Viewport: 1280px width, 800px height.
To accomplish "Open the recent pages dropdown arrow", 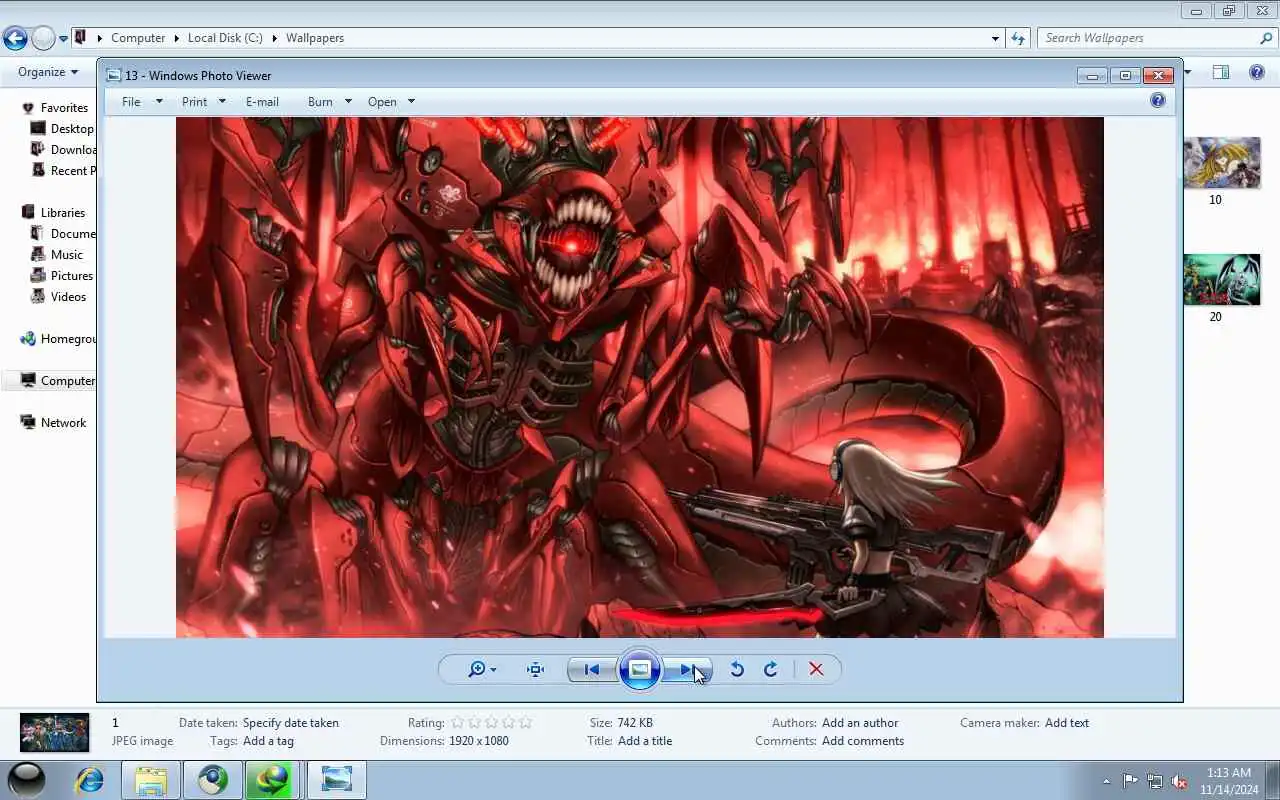I will 64,39.
